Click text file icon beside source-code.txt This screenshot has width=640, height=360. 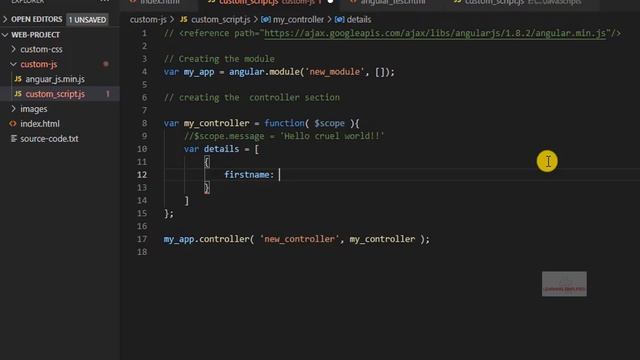(13, 138)
